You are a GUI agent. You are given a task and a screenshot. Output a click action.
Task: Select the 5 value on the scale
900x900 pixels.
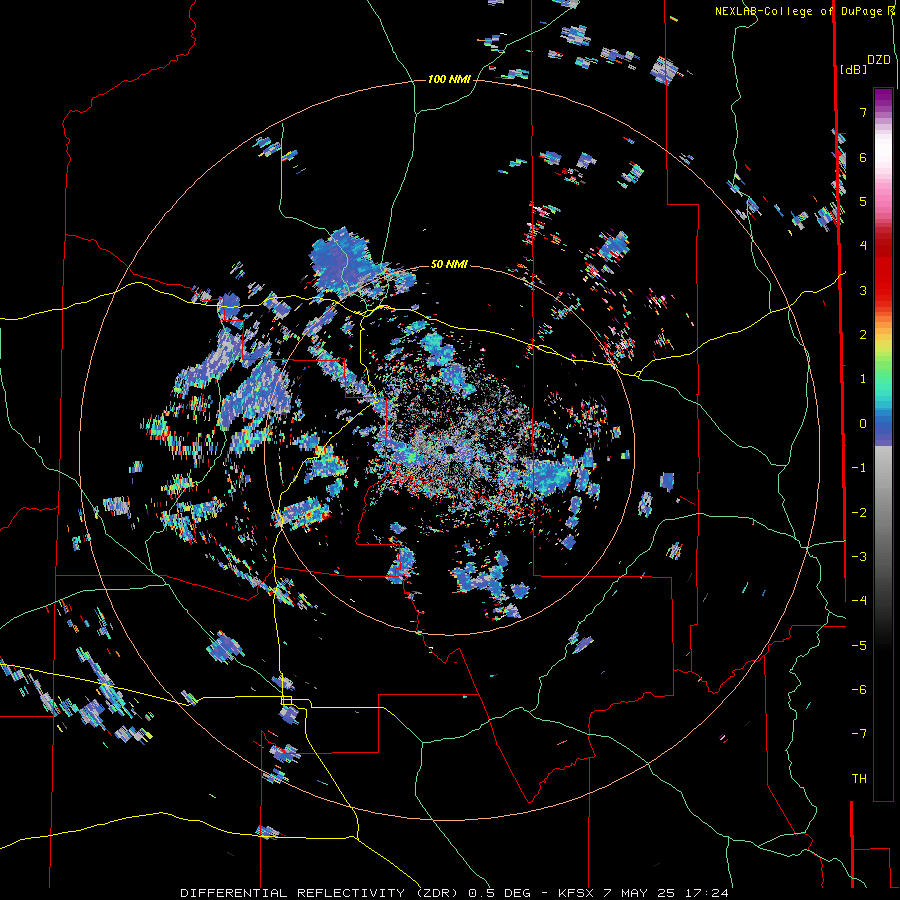click(x=863, y=201)
